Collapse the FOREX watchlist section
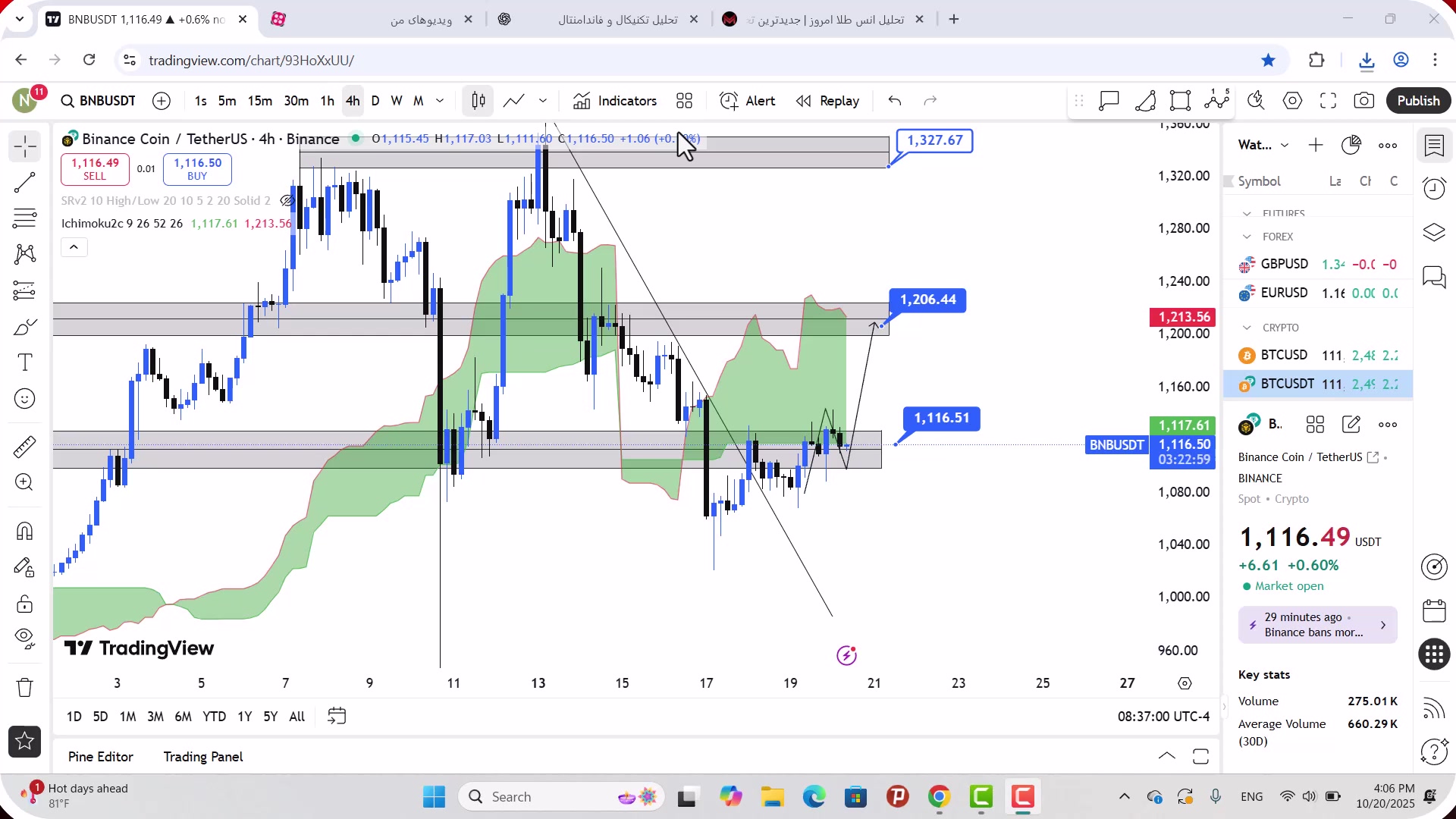This screenshot has height=819, width=1456. click(x=1247, y=237)
